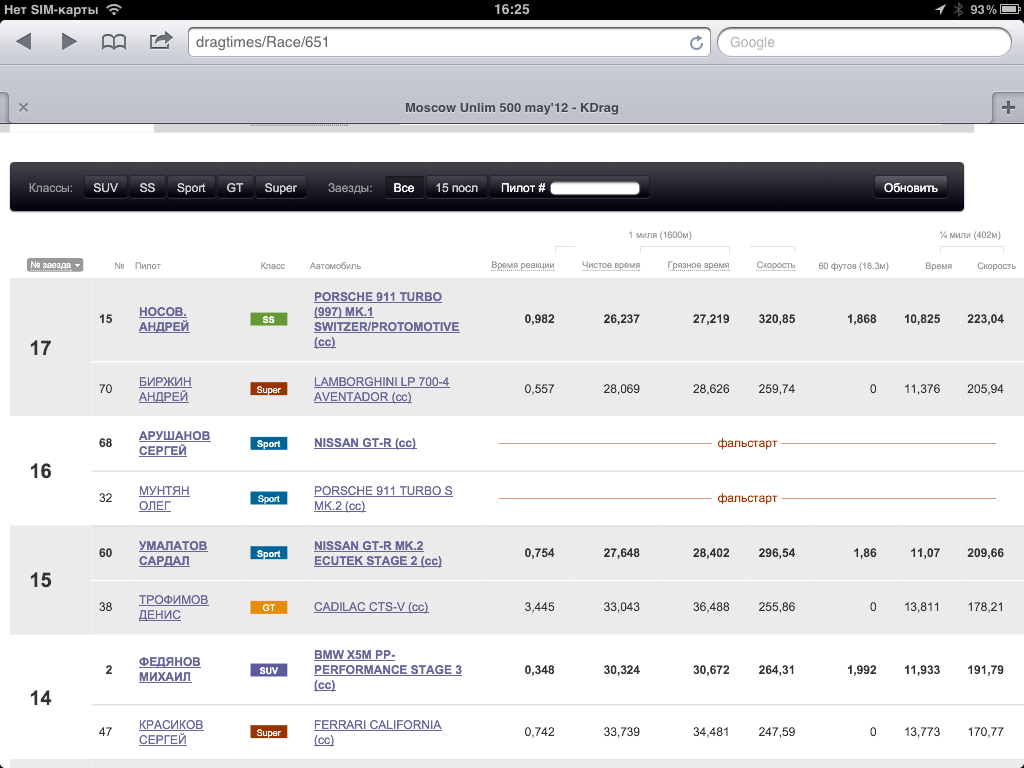Open Porsche 911 Turbo S MK.2 link
The width and height of the screenshot is (1024, 768).
[x=383, y=498]
